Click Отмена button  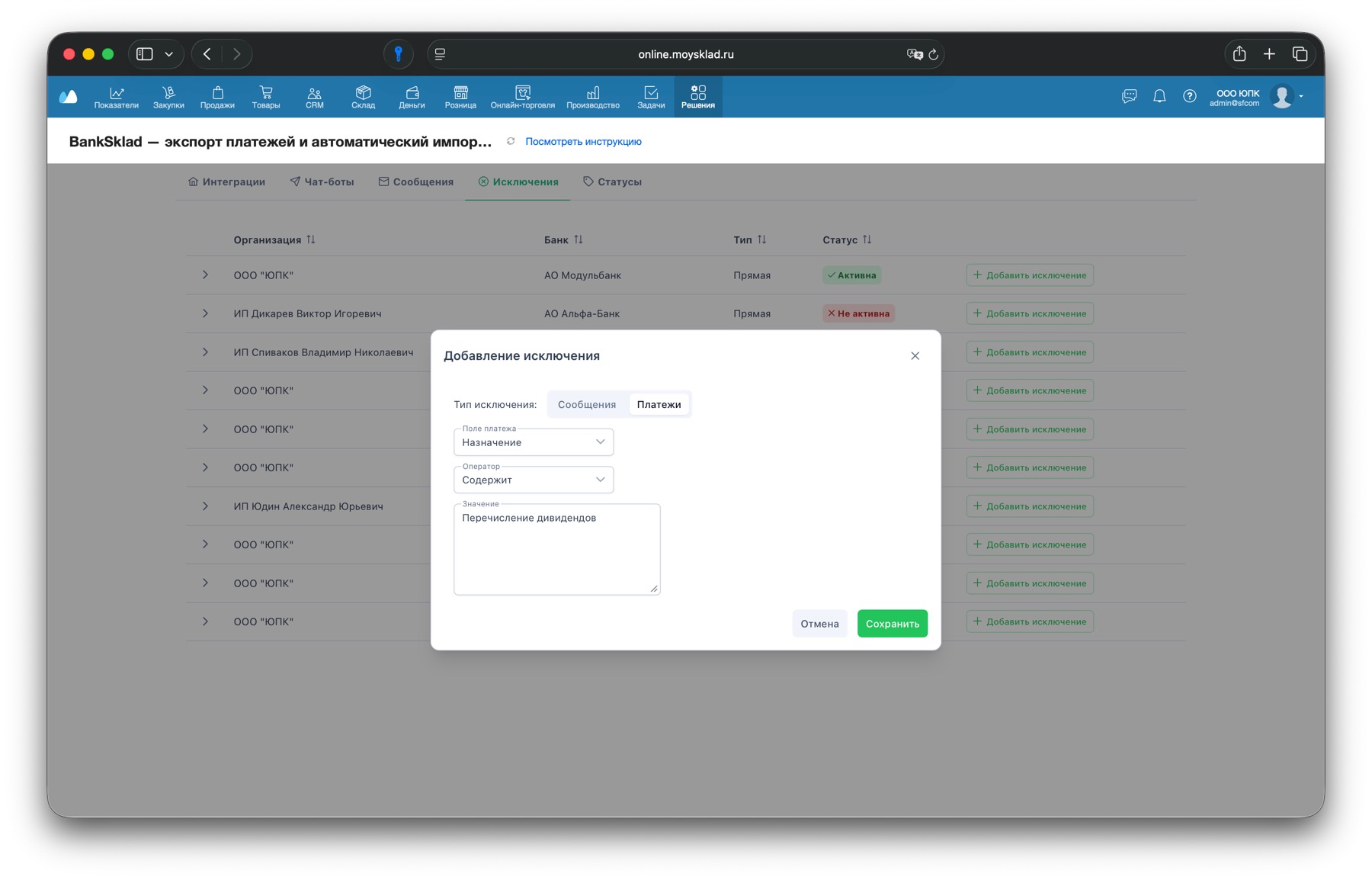pyautogui.click(x=819, y=624)
